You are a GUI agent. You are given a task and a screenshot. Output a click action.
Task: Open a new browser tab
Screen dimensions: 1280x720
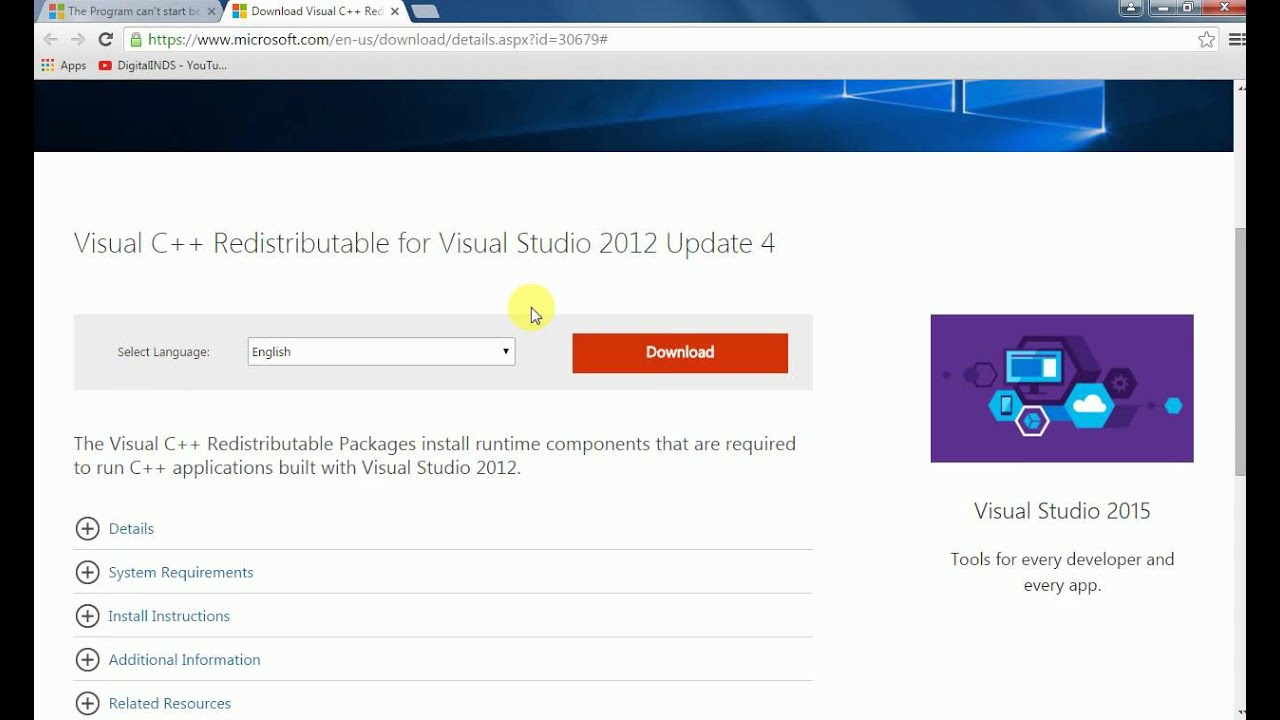coord(425,11)
